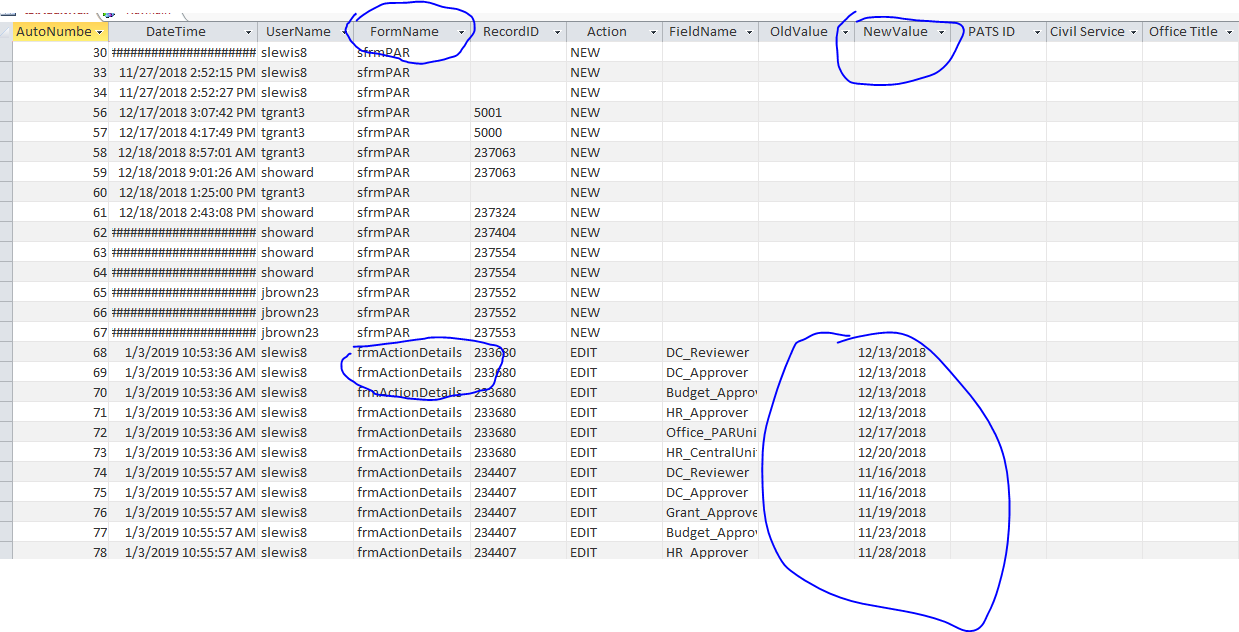Open the NewValue column filter dropdown arrow
Image resolution: width=1239 pixels, height=632 pixels.
(x=942, y=32)
